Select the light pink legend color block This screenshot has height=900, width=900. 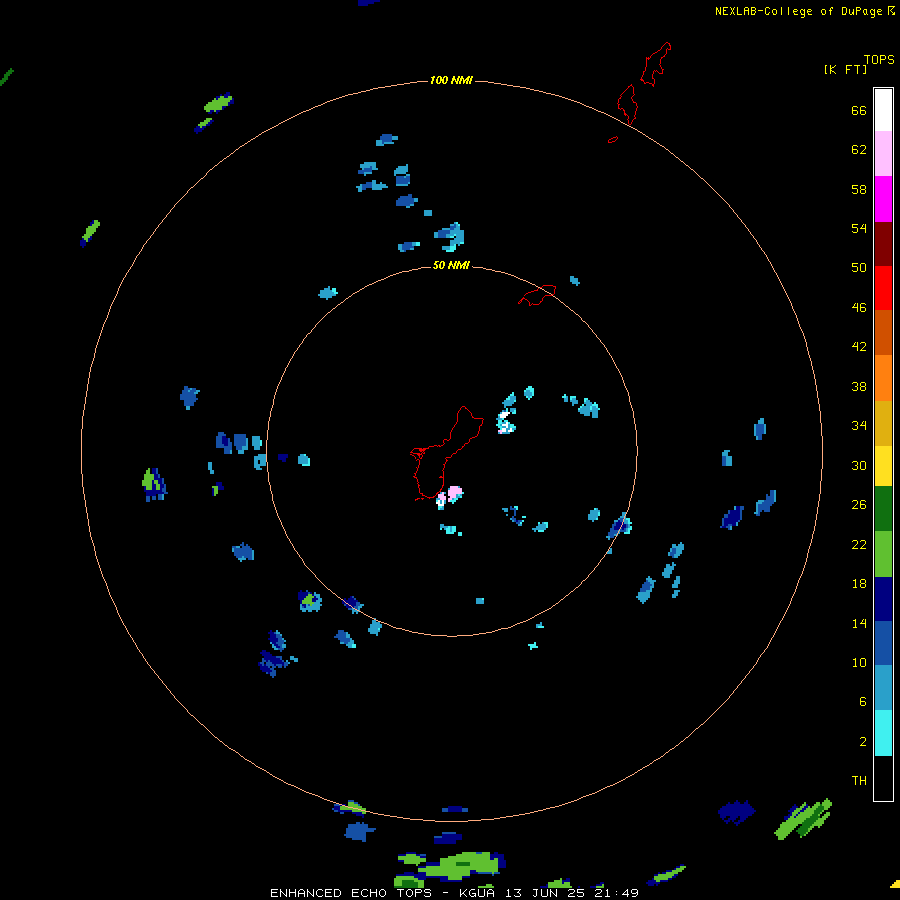[883, 154]
